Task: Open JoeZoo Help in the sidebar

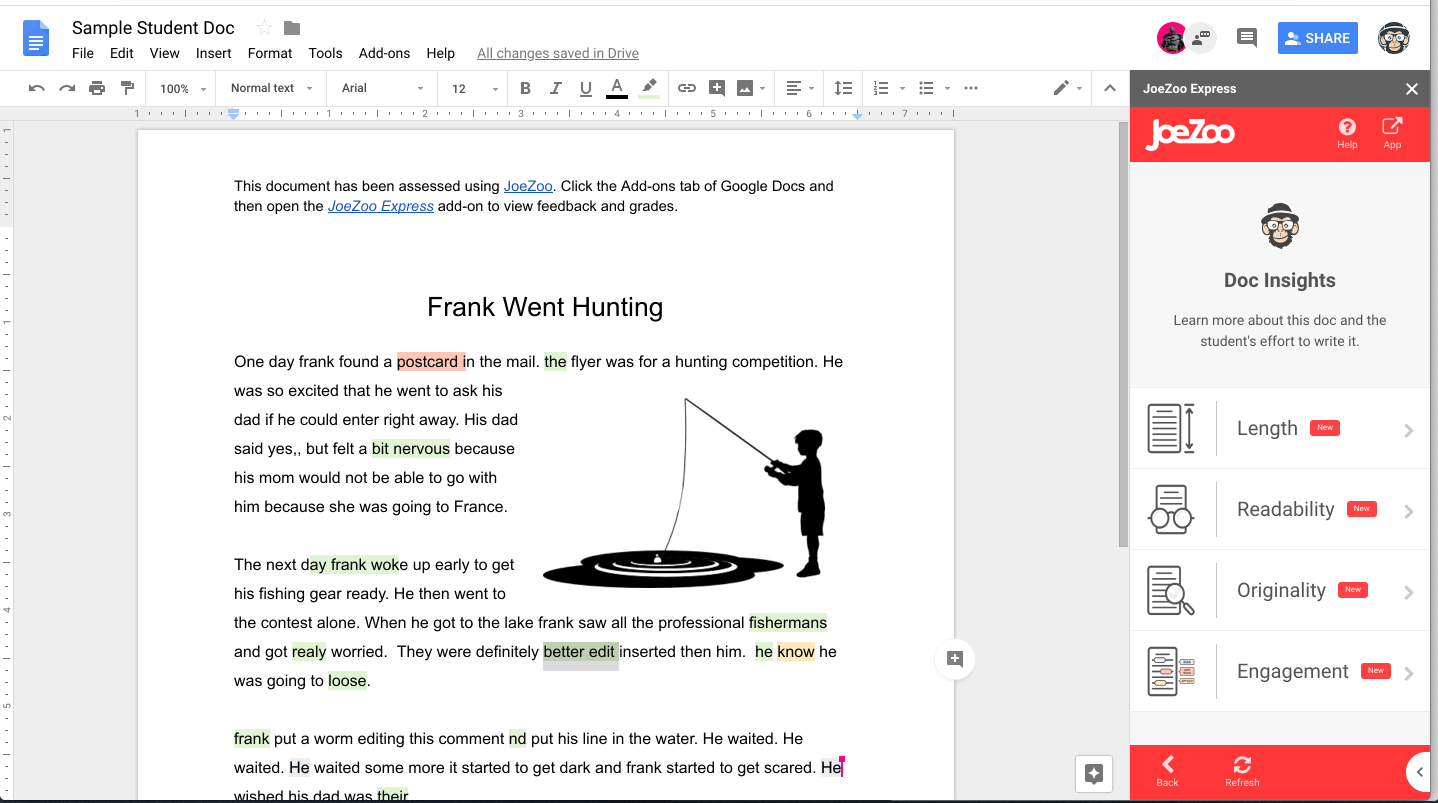Action: coord(1347,132)
